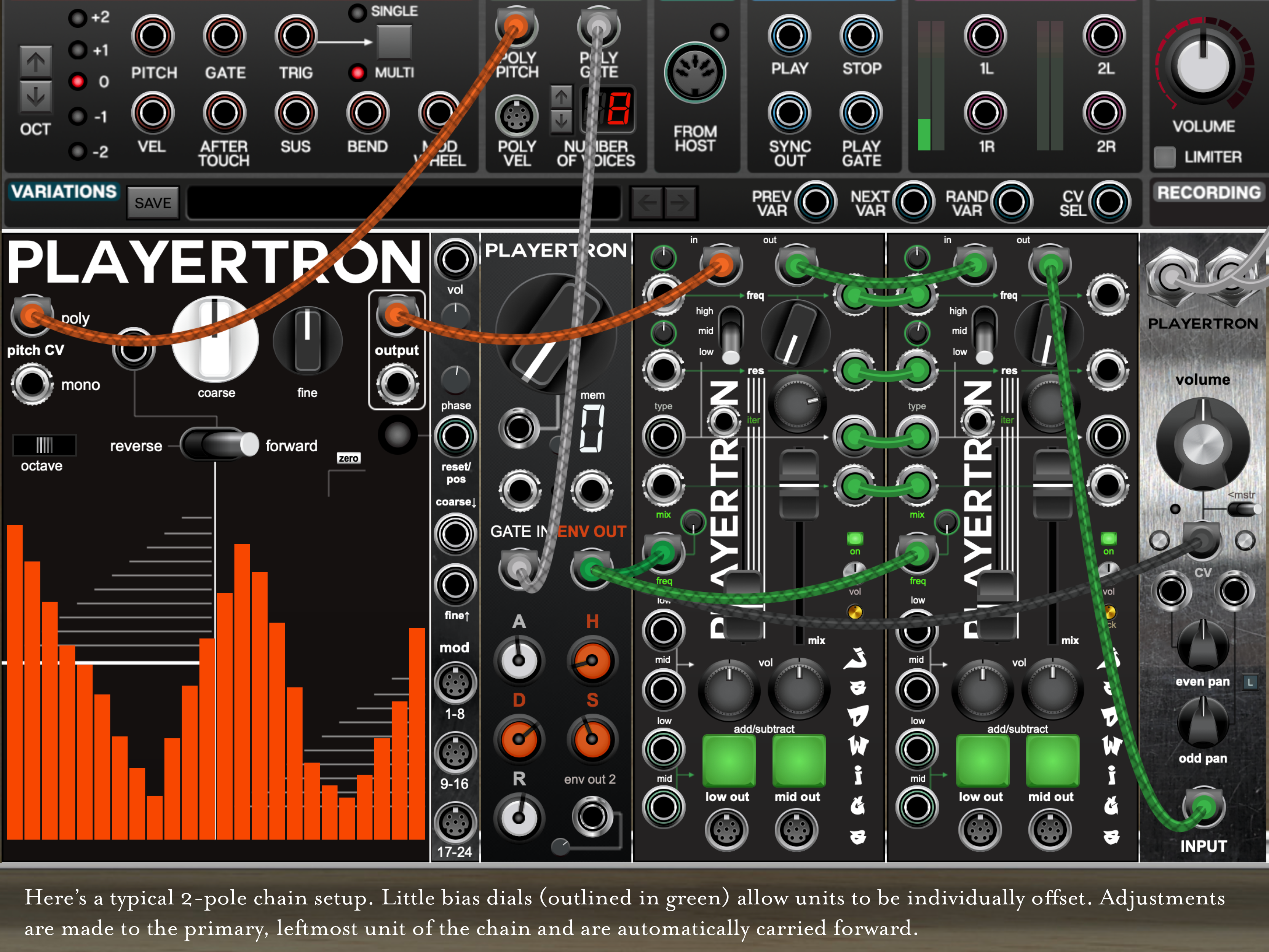Viewport: 1269px width, 952px height.
Task: Click the STOP jack
Action: click(861, 36)
